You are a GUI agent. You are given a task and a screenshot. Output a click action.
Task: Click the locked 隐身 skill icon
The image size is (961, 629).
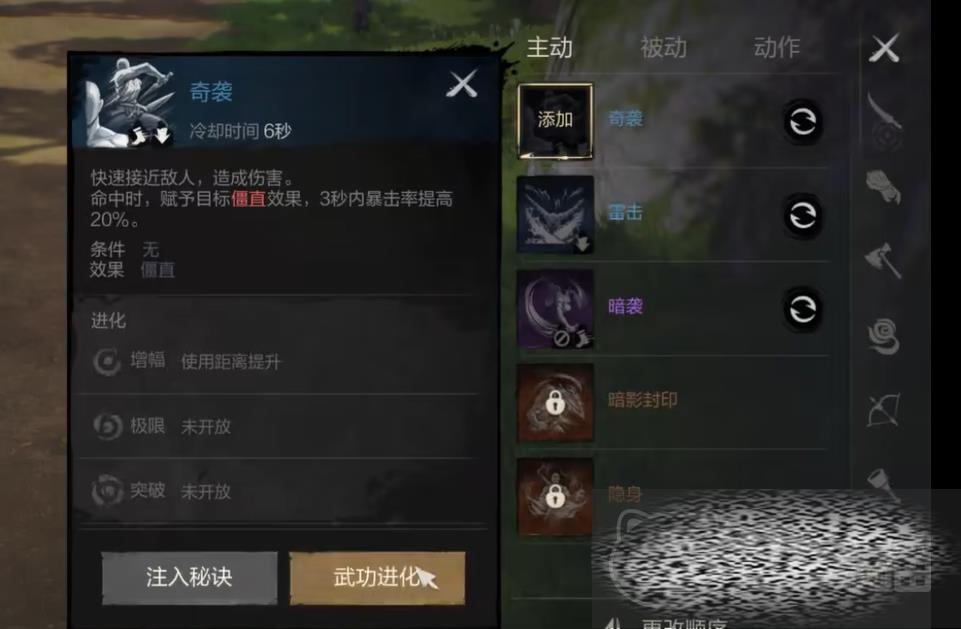click(x=555, y=496)
